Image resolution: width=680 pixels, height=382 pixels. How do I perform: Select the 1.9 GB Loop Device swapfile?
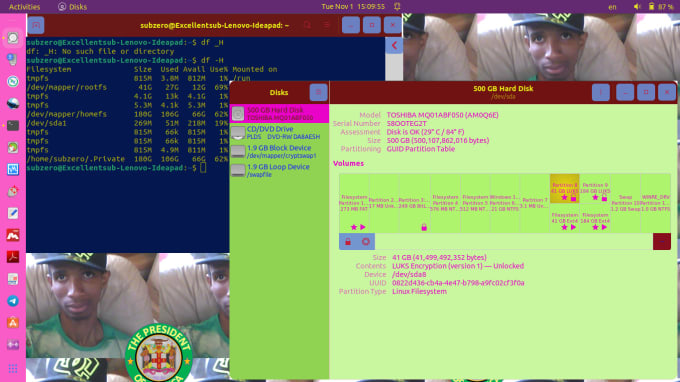tap(279, 170)
